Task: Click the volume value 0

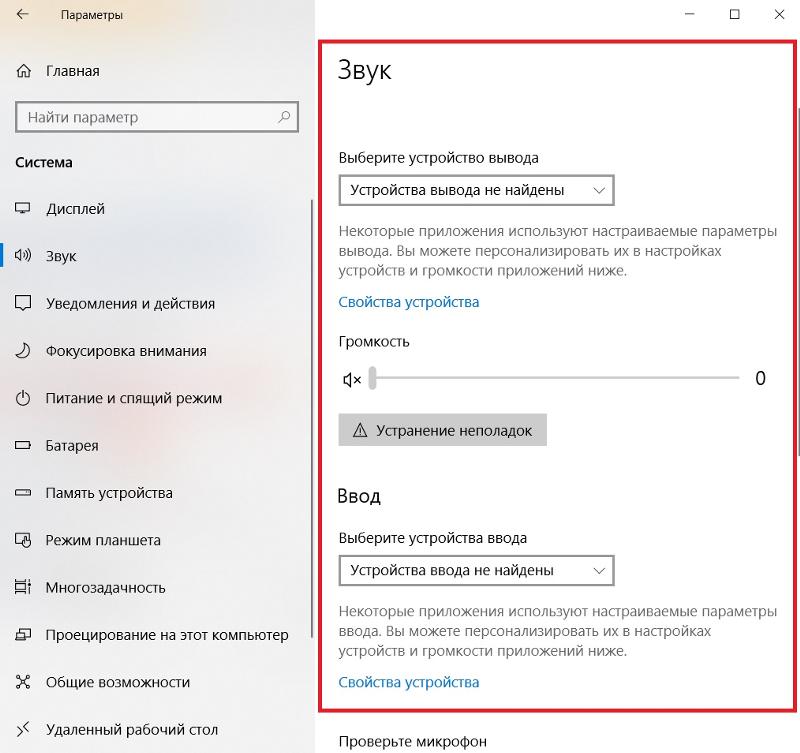Action: (760, 378)
